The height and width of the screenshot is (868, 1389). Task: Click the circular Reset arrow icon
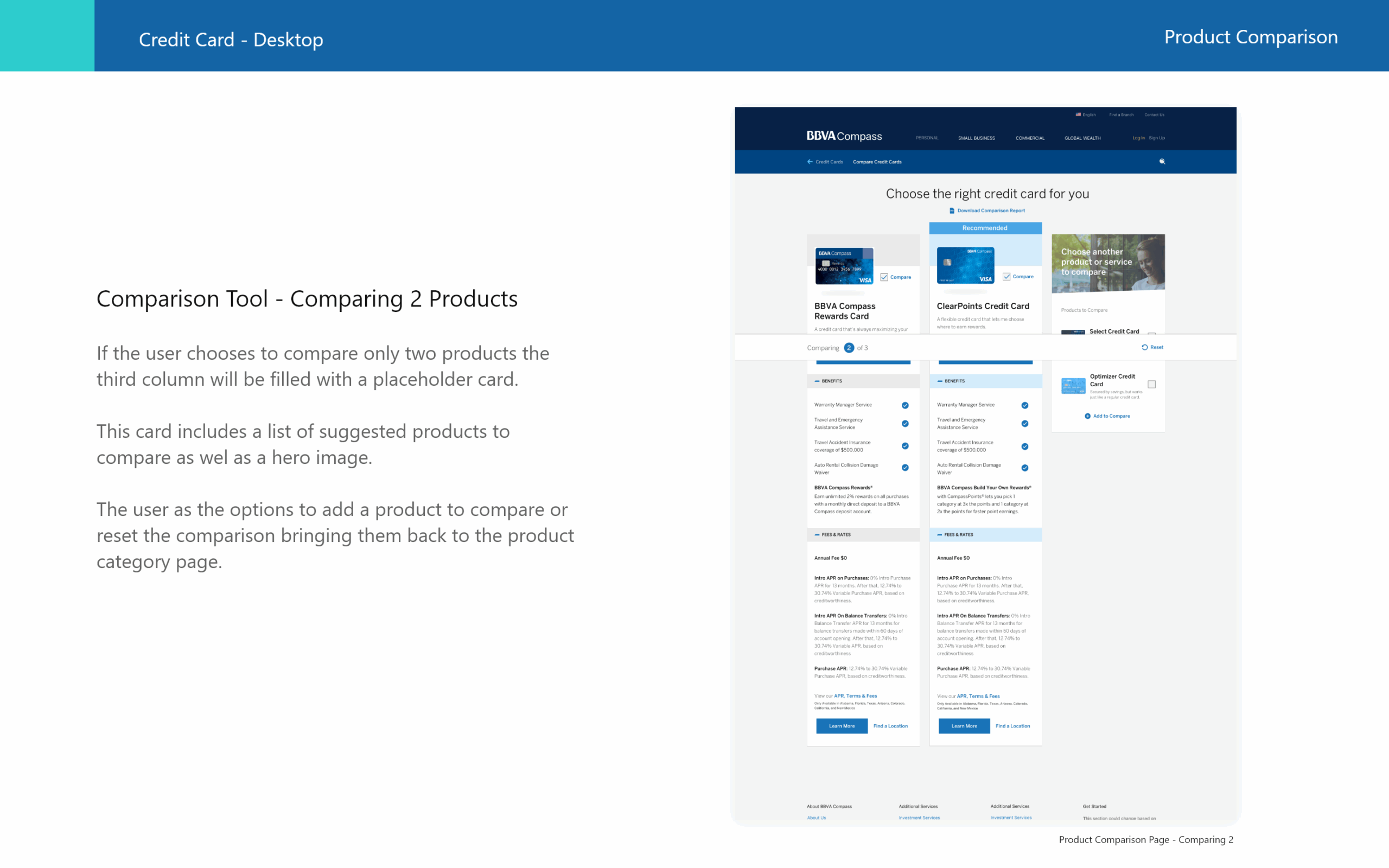(x=1144, y=347)
